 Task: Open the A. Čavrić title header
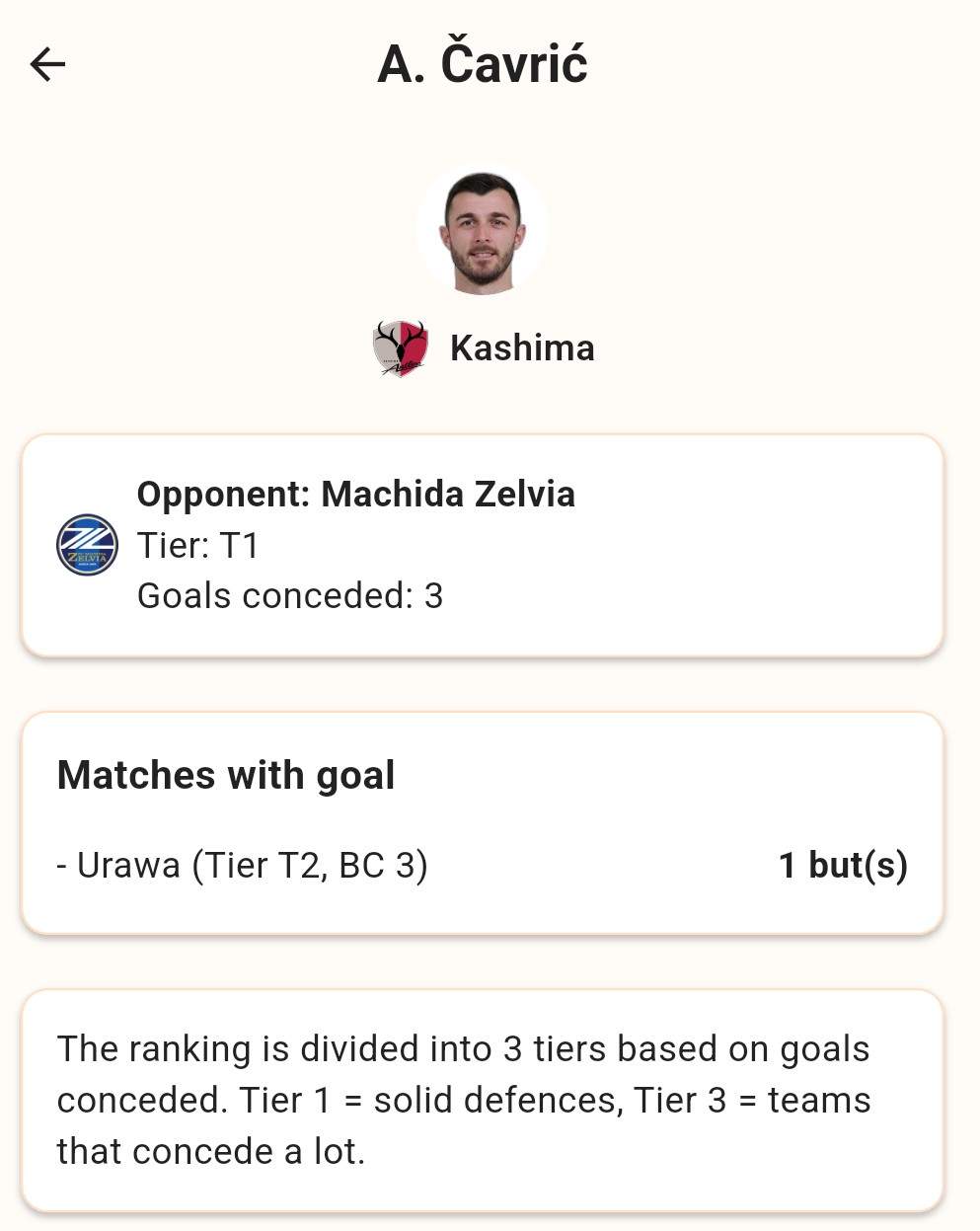click(483, 63)
